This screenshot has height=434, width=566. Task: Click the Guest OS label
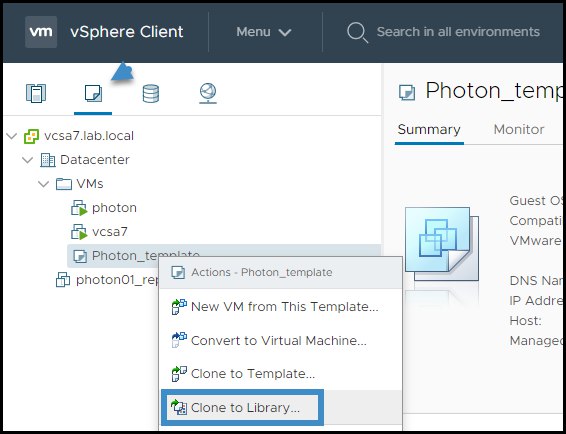tap(536, 201)
